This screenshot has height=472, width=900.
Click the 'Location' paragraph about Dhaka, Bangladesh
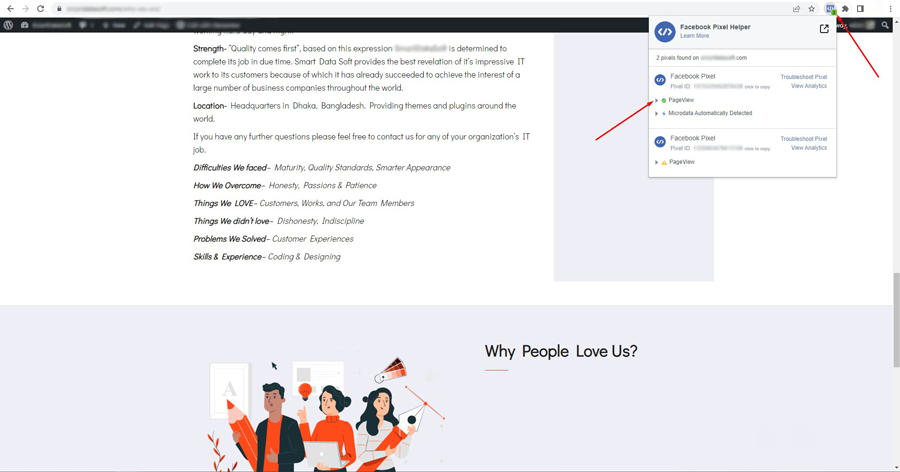pyautogui.click(x=355, y=112)
